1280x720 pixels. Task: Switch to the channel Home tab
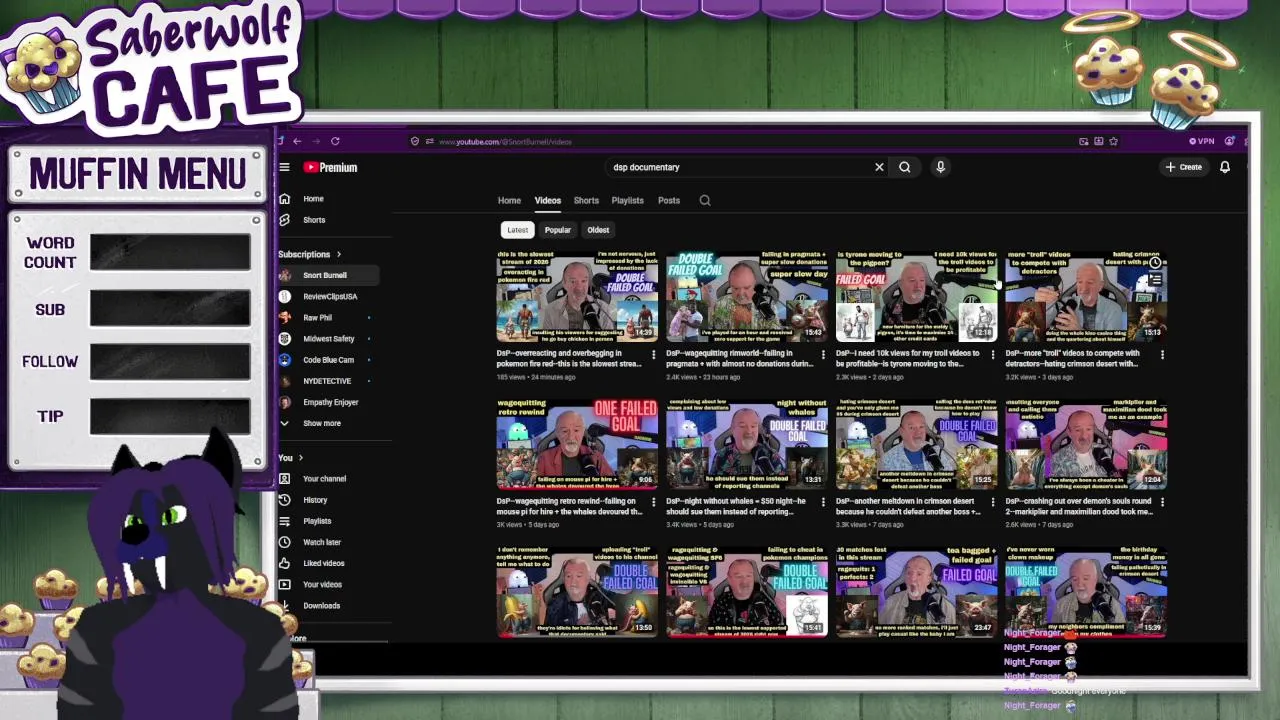click(509, 200)
